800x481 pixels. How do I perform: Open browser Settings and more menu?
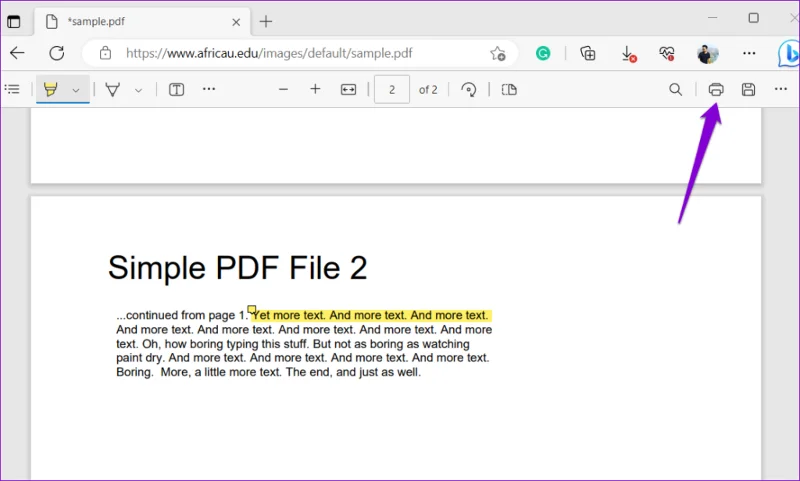749,53
